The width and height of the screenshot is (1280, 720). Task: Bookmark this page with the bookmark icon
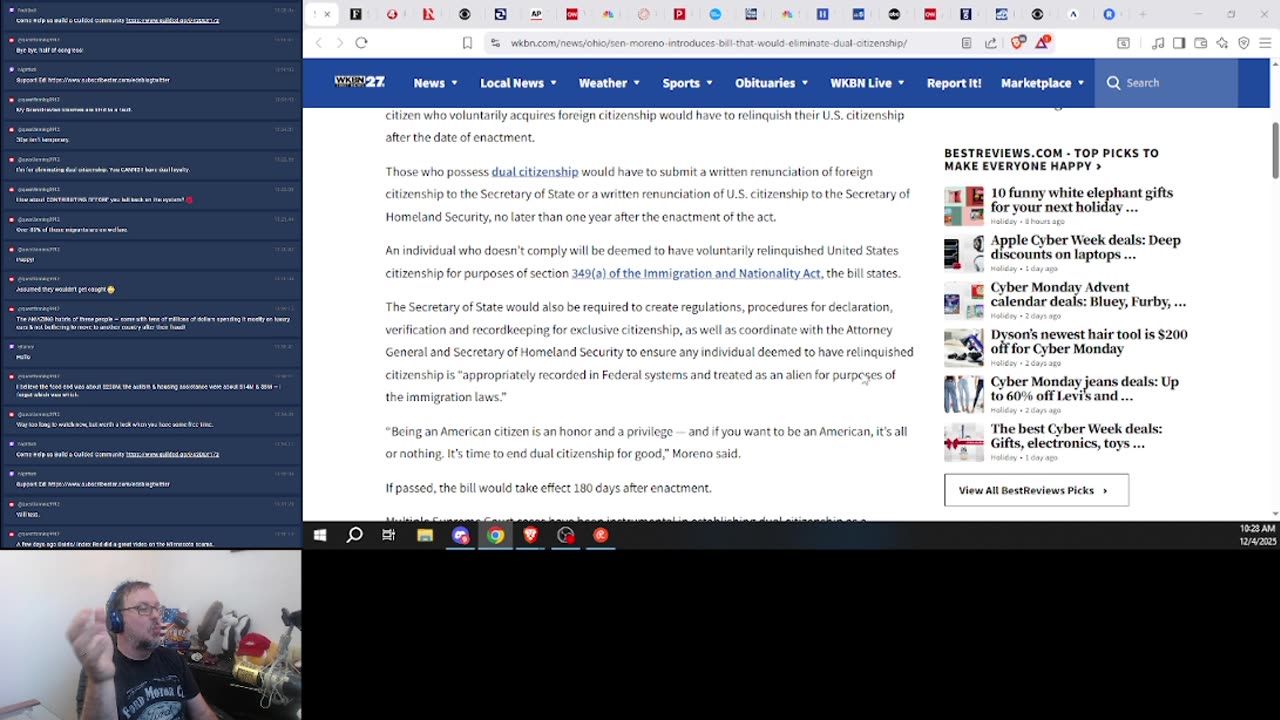(467, 43)
